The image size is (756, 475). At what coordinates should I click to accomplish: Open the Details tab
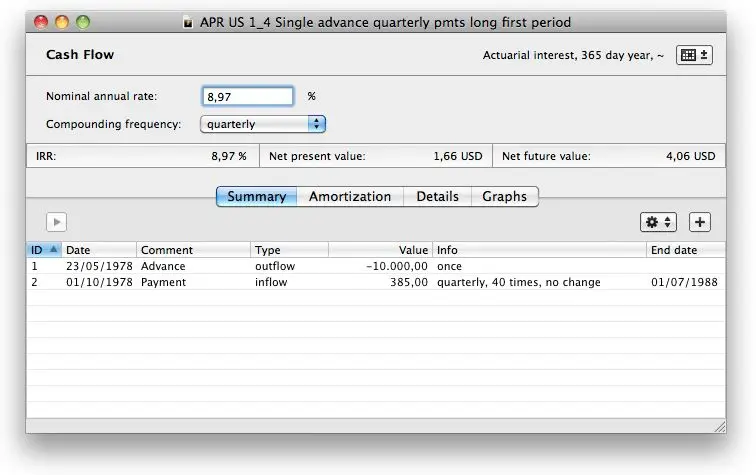point(437,197)
